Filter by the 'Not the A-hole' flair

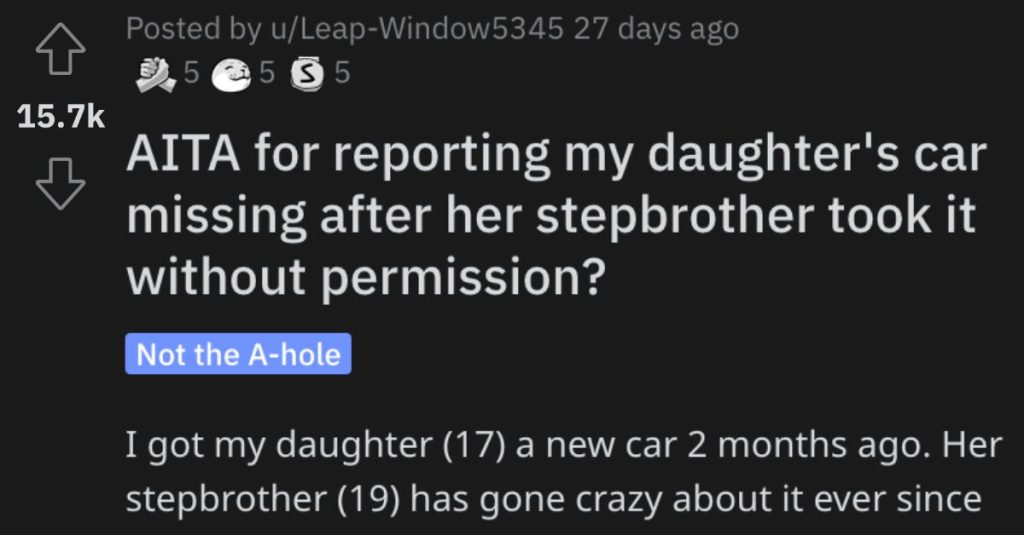point(238,354)
